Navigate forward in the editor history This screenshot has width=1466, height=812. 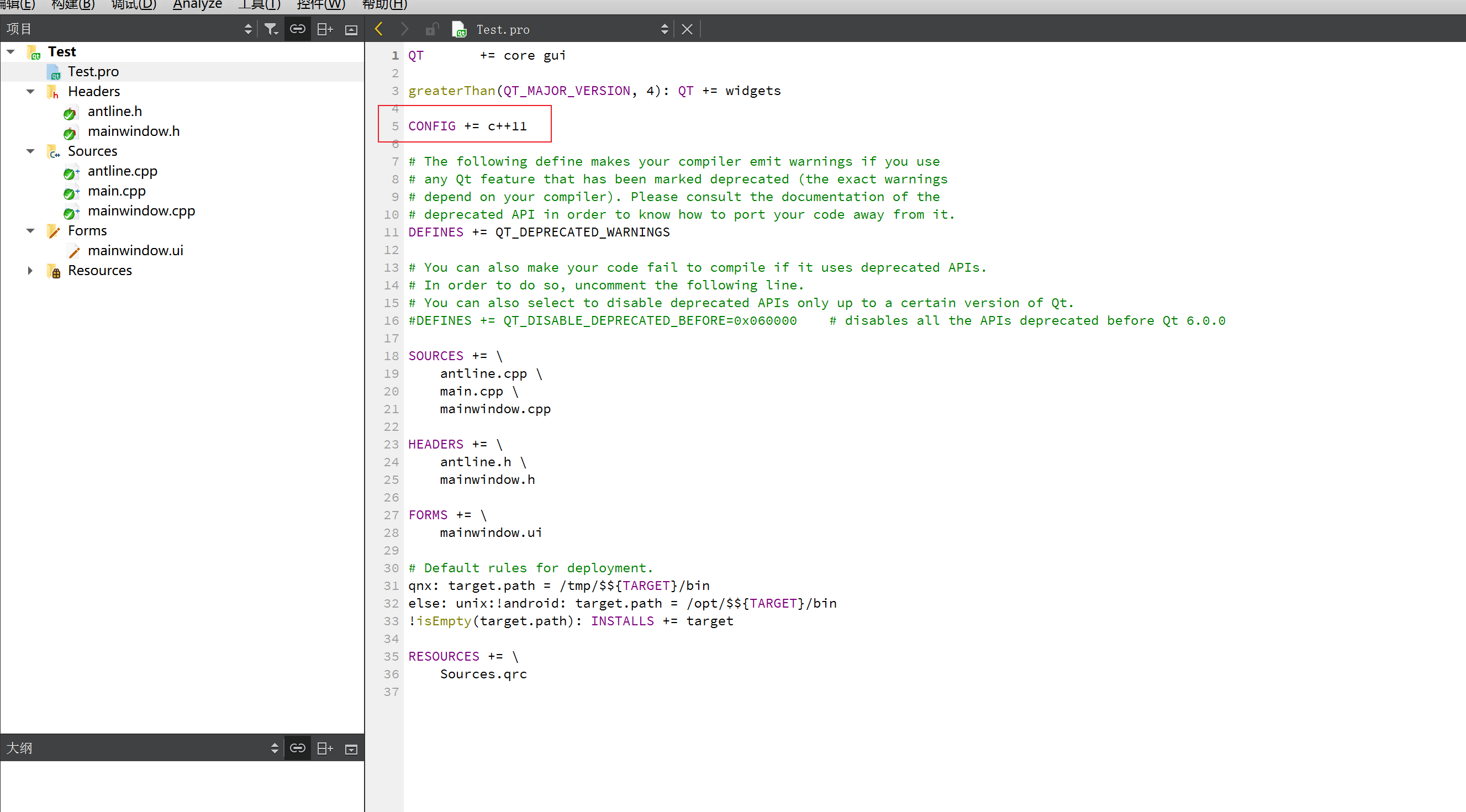click(x=404, y=29)
